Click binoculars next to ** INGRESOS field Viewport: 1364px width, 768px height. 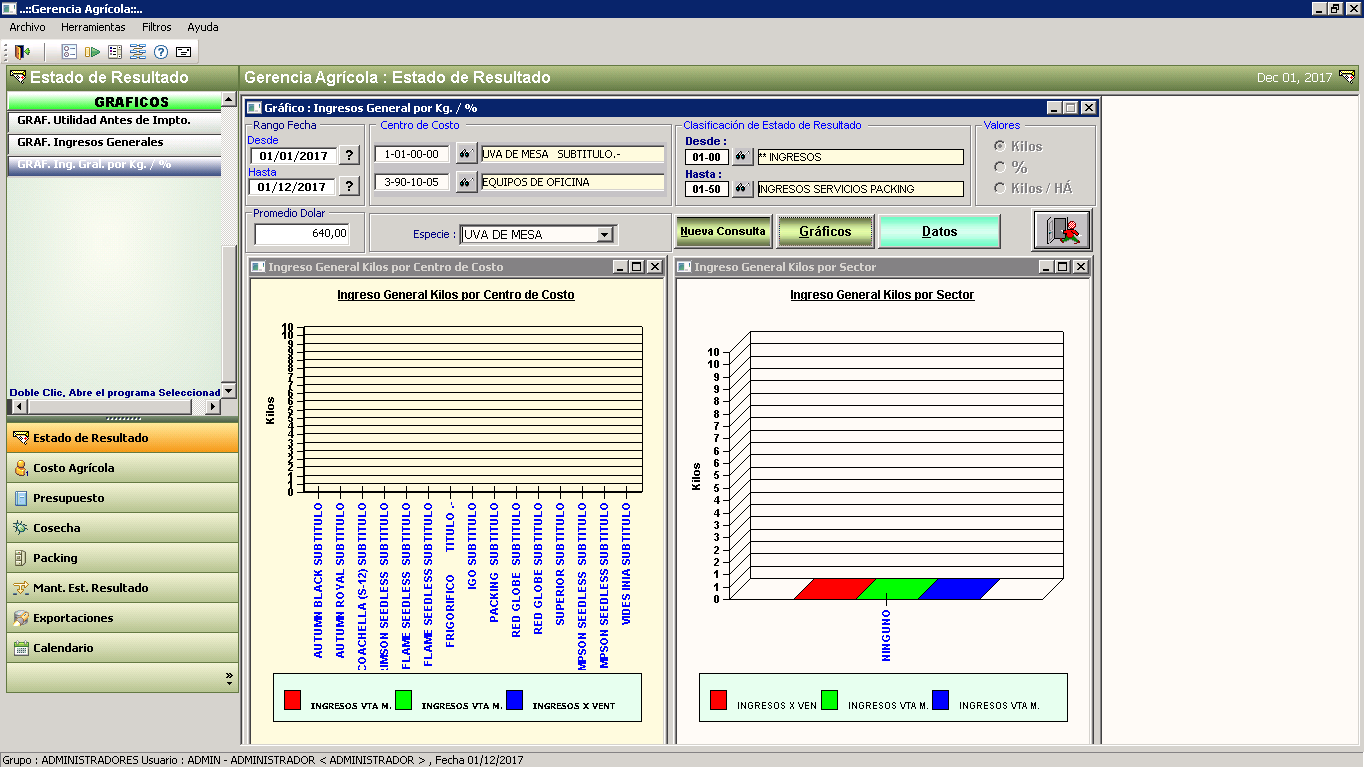[742, 157]
